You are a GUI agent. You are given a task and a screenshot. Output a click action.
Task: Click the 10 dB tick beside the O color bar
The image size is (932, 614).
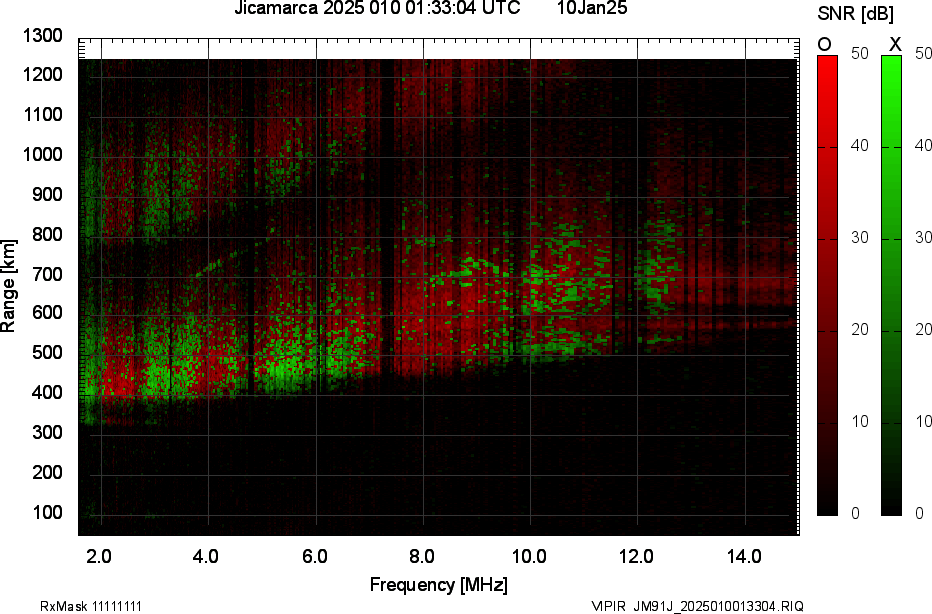859,421
